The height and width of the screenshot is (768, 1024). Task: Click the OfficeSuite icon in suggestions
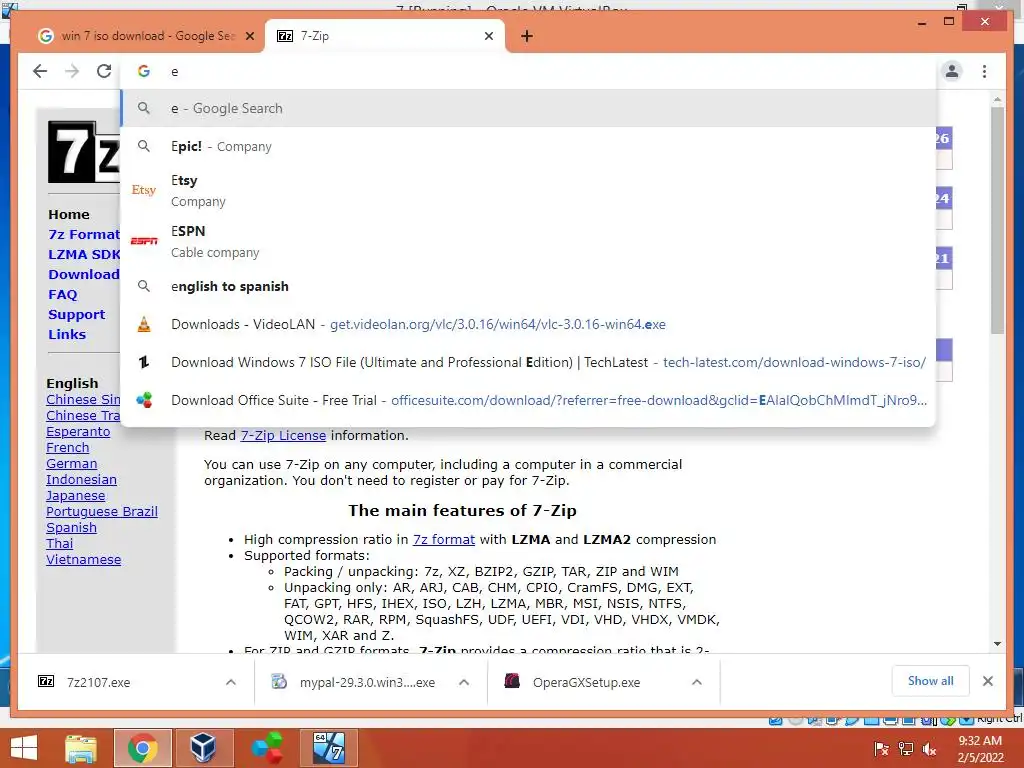(x=144, y=400)
